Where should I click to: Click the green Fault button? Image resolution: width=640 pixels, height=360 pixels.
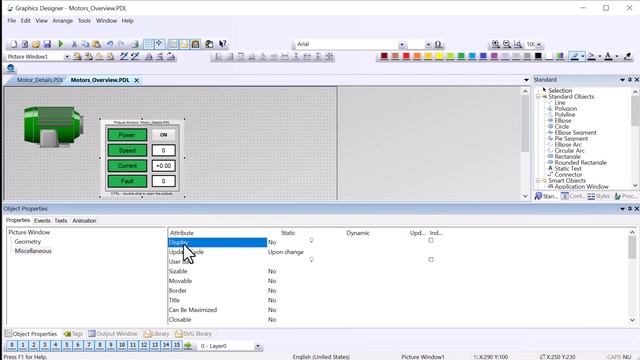(127, 181)
